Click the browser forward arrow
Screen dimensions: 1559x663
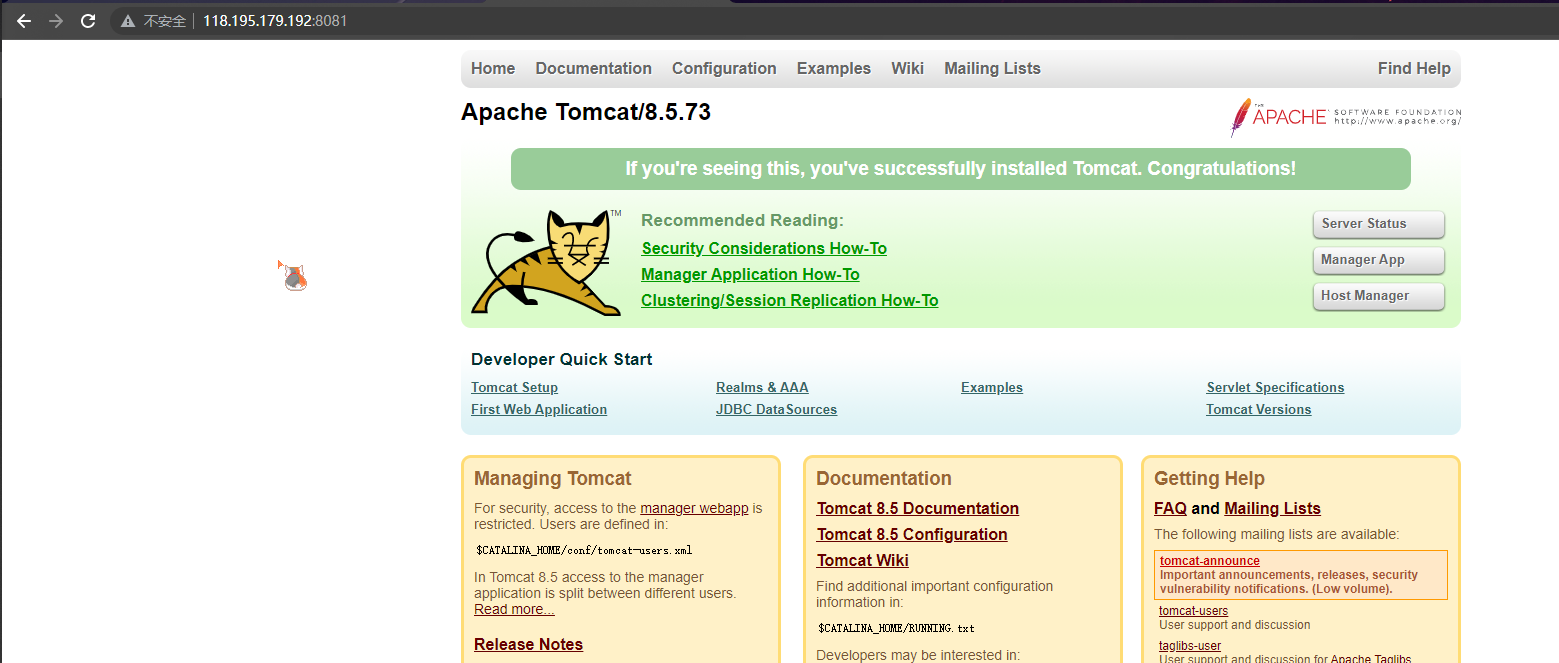click(x=56, y=21)
